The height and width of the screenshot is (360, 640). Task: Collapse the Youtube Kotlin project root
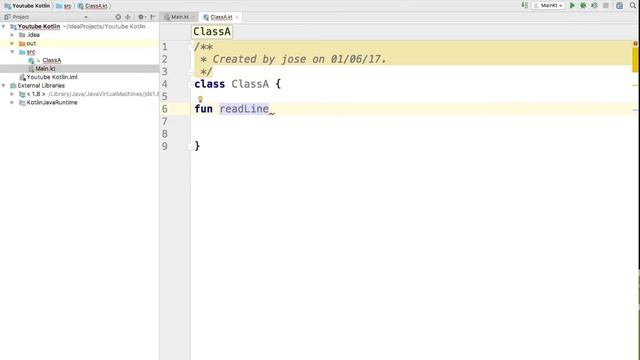pos(4,26)
